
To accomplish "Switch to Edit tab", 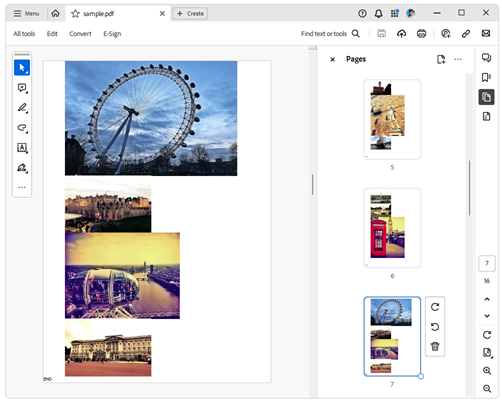I will pos(52,34).
